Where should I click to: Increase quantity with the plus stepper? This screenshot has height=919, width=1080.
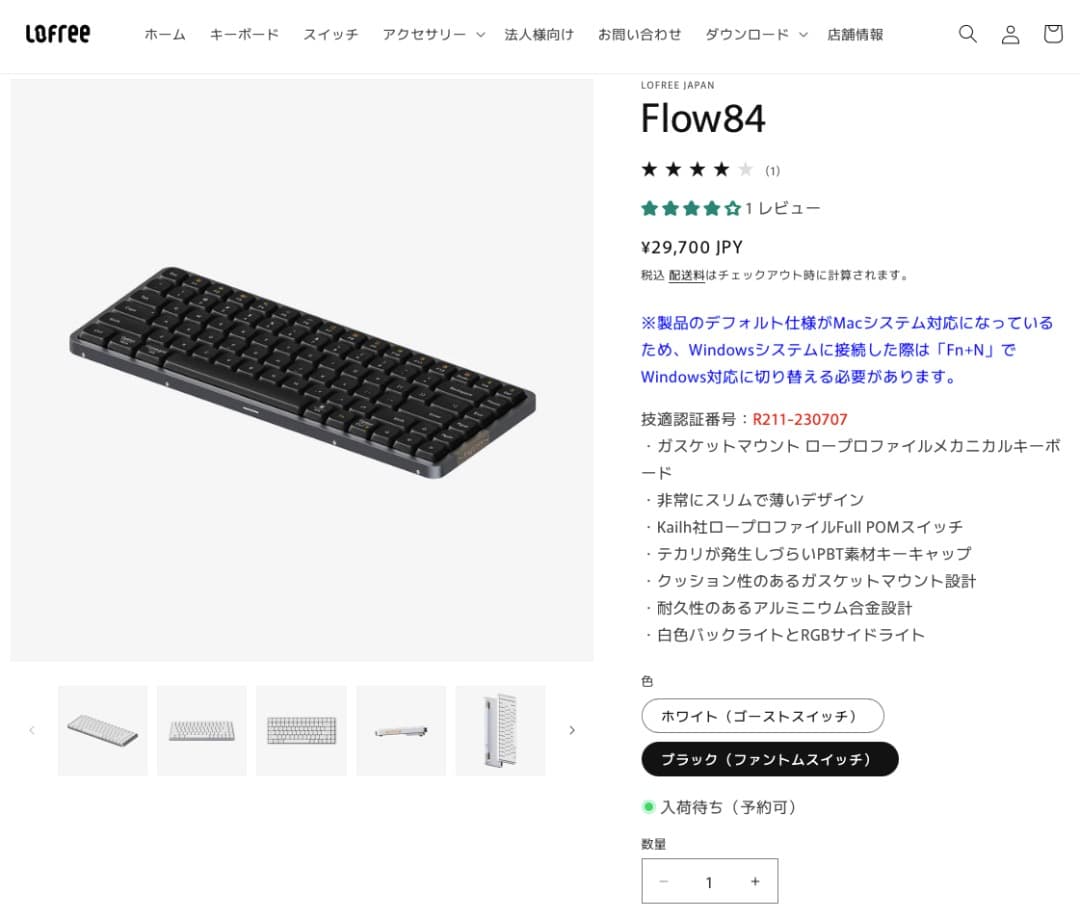[754, 881]
